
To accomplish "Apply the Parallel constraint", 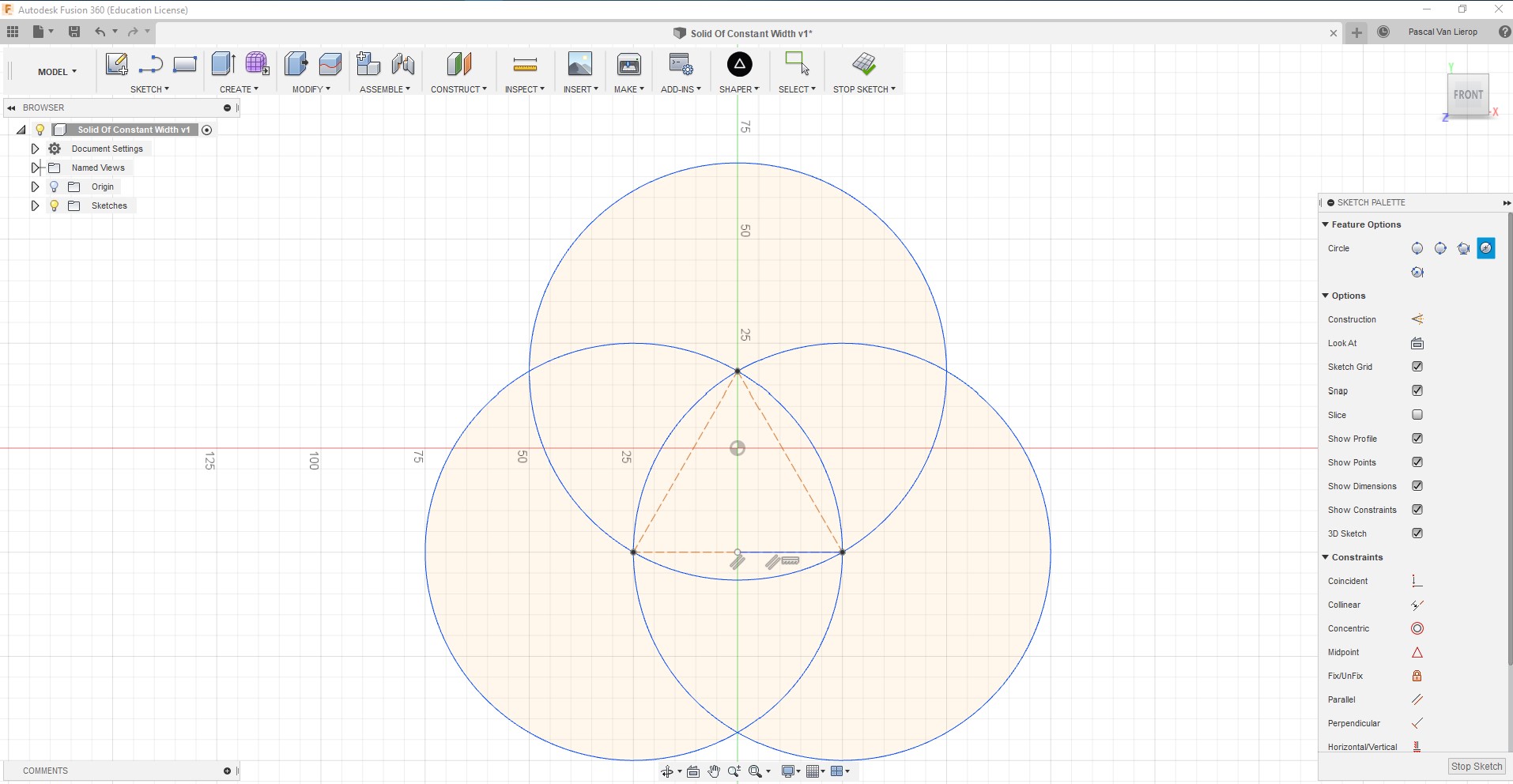I will [1417, 699].
